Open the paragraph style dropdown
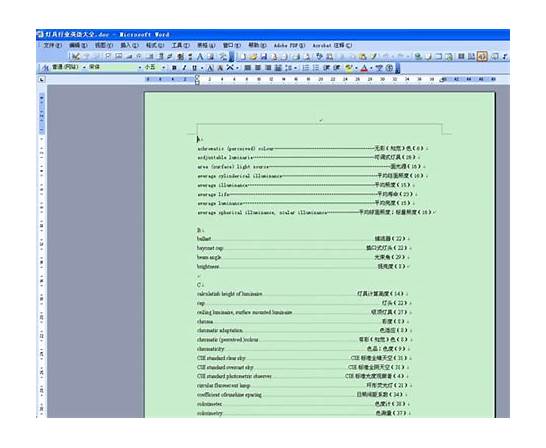 click(x=84, y=67)
